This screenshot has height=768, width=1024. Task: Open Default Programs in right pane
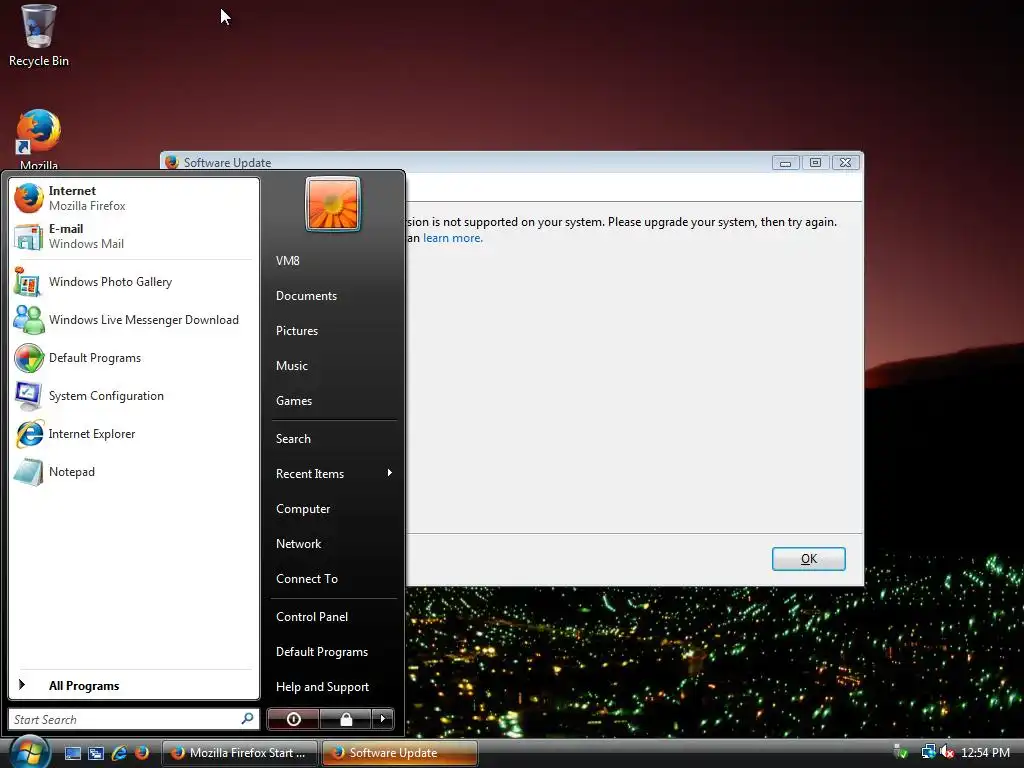tap(333, 652)
